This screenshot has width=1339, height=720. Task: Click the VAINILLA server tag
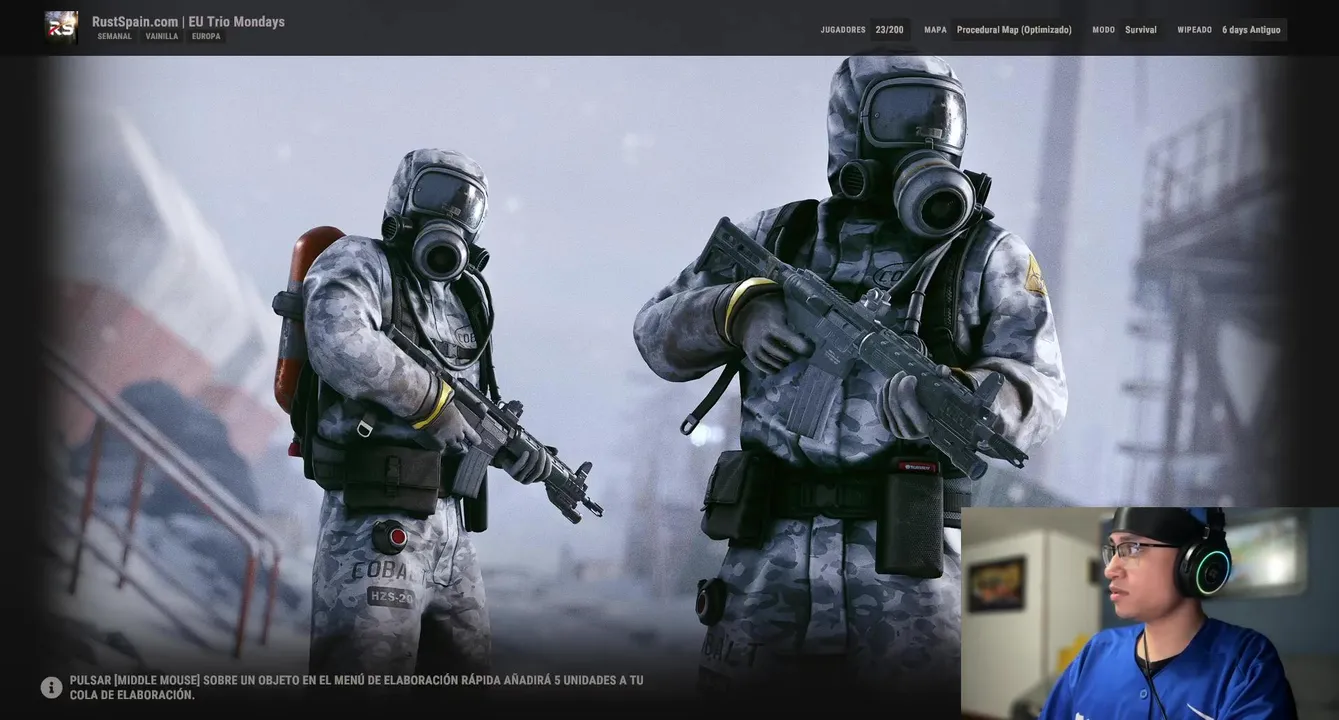[162, 36]
